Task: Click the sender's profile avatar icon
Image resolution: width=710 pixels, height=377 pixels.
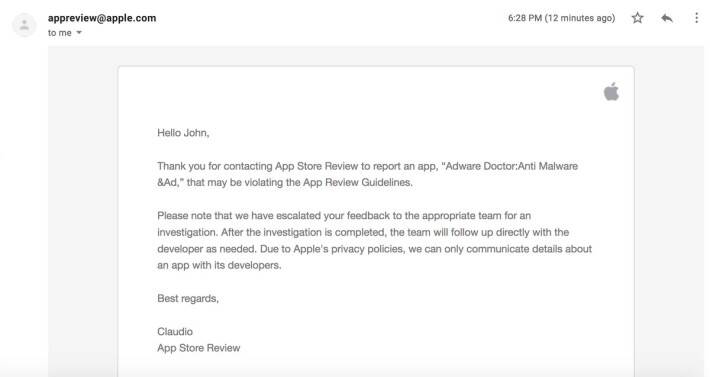Action: coord(24,25)
